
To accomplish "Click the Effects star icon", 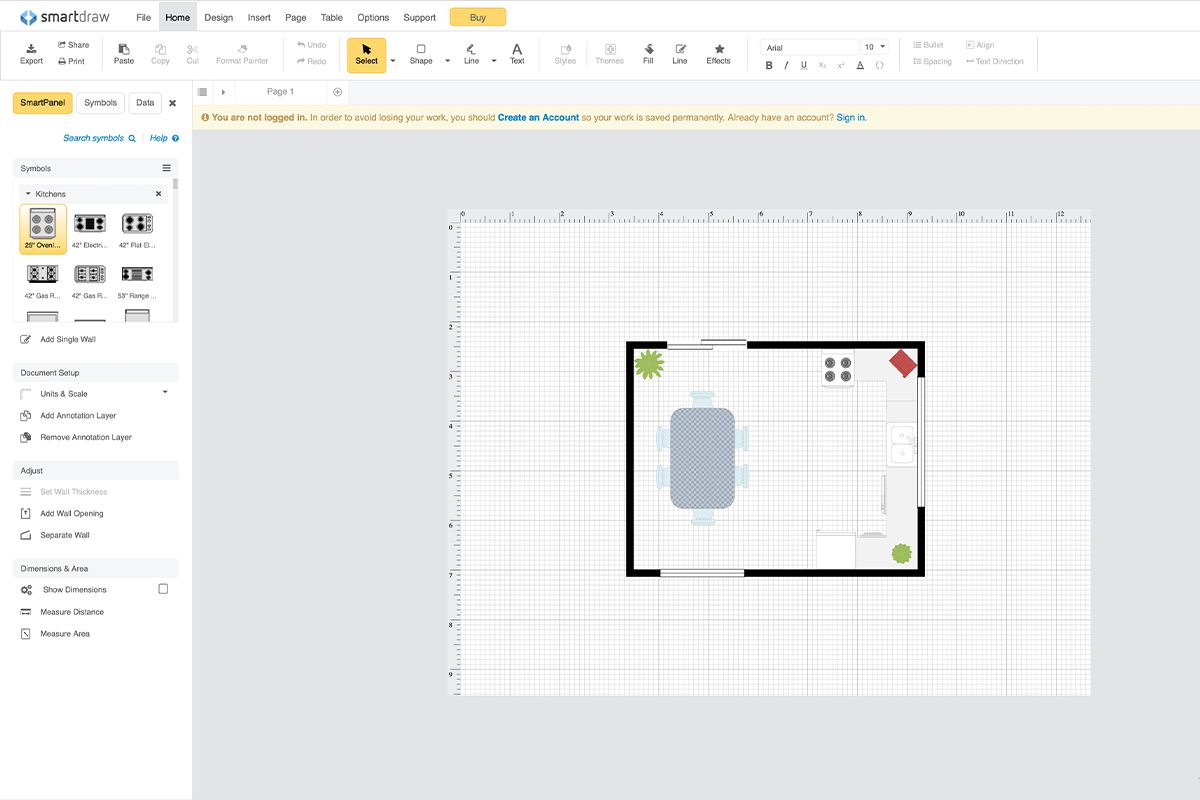I will point(719,53).
